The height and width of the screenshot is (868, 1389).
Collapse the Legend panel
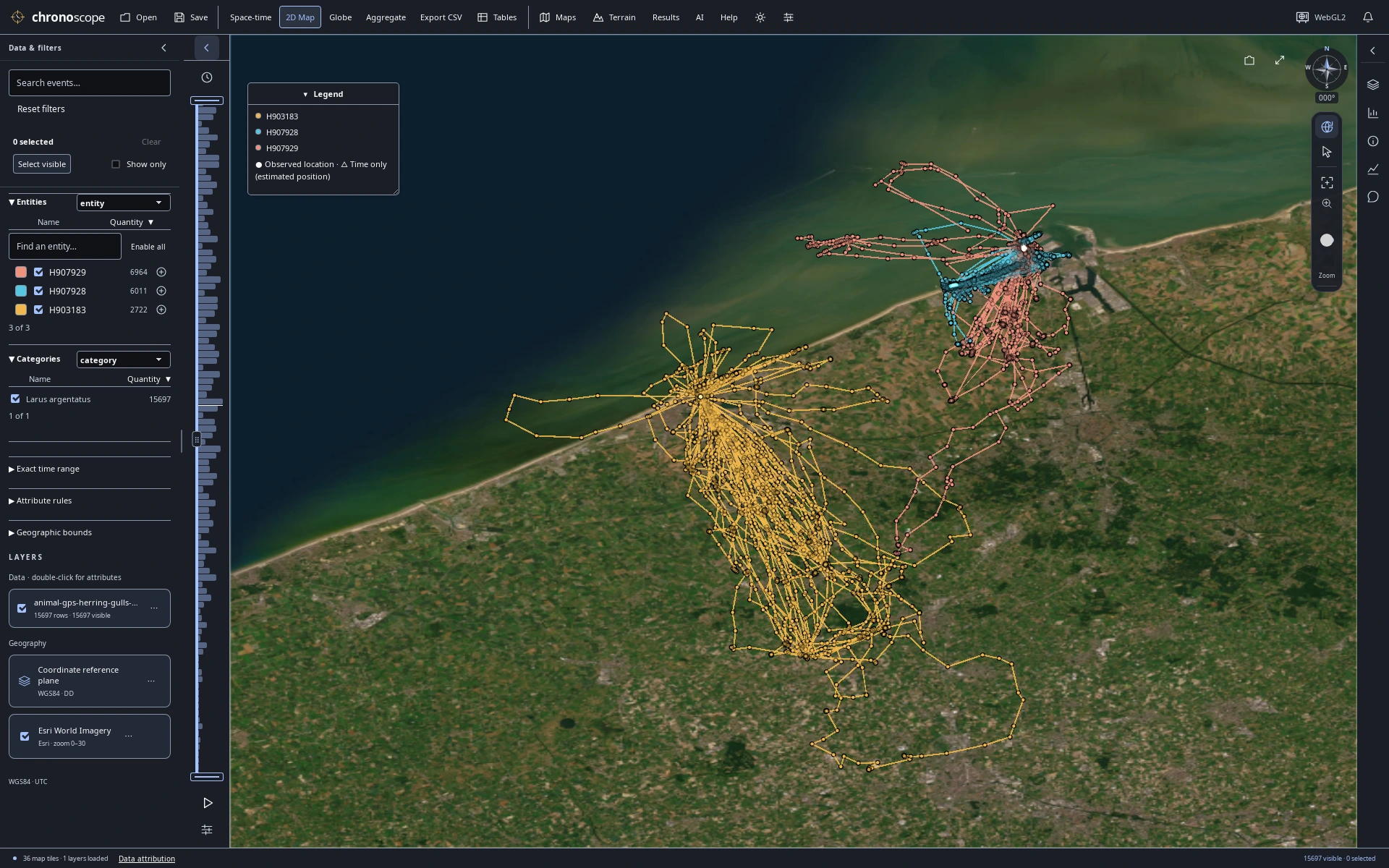(x=323, y=94)
